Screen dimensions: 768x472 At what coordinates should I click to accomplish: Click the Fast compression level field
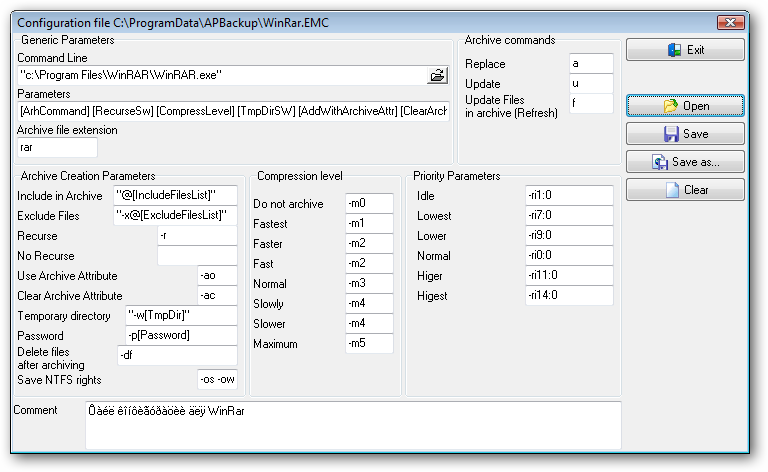(x=369, y=263)
